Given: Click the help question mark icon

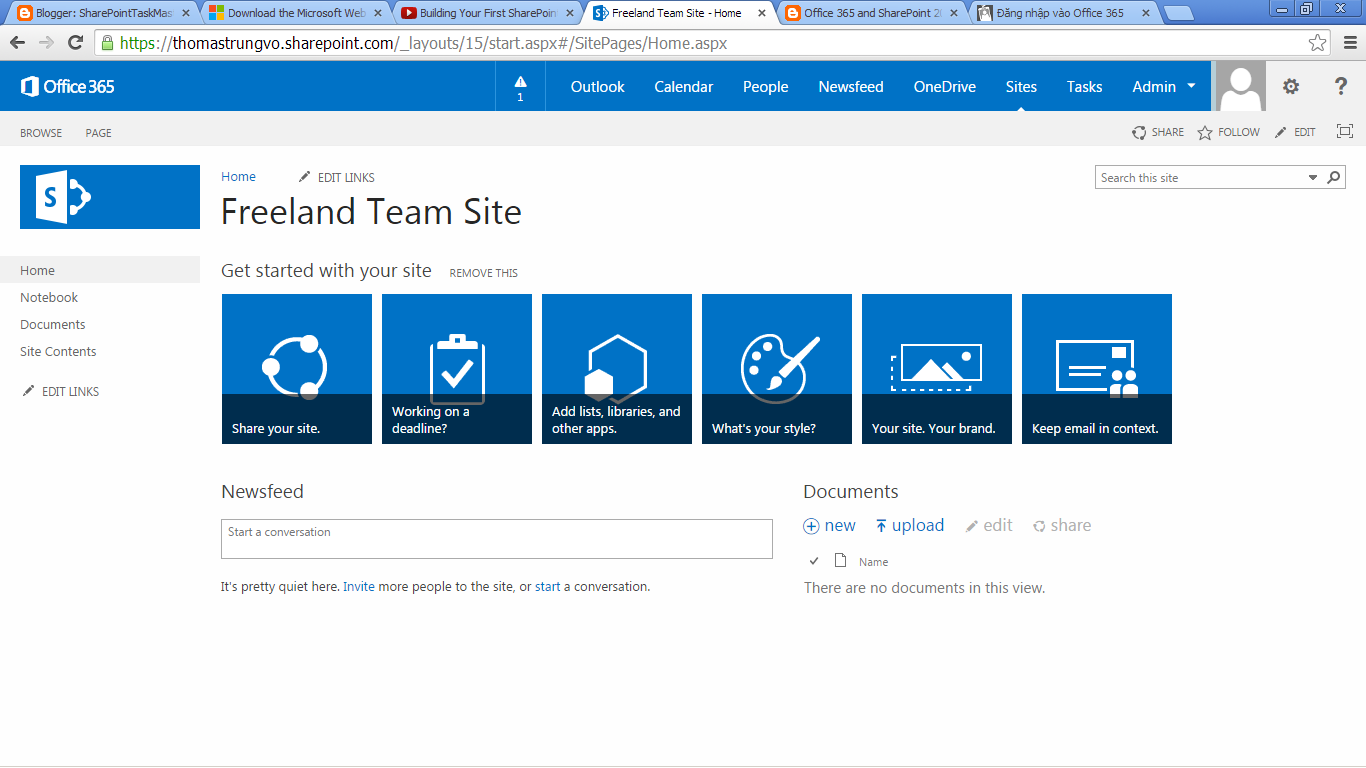Looking at the screenshot, I should (x=1341, y=87).
